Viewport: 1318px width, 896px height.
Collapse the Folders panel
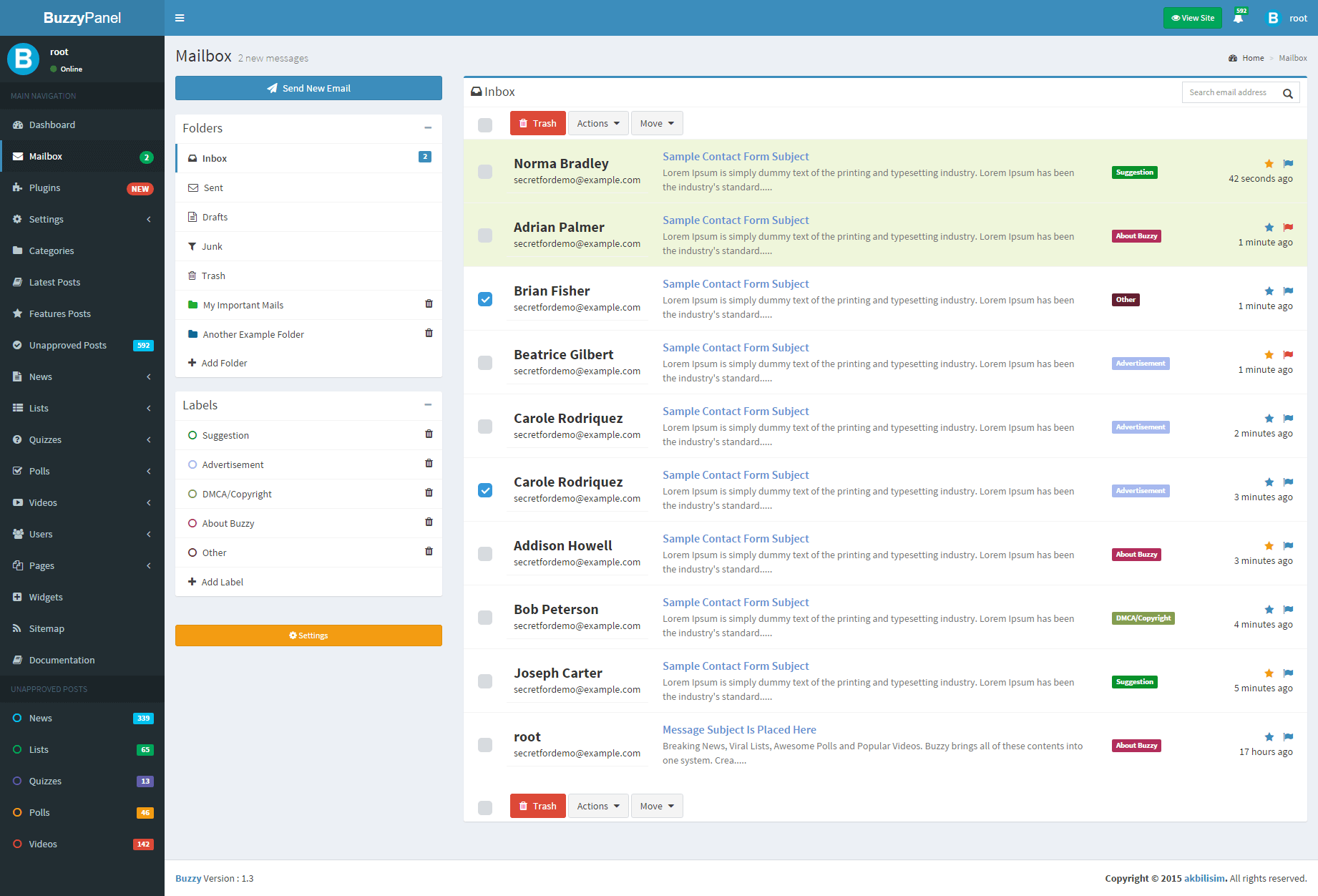coord(428,128)
